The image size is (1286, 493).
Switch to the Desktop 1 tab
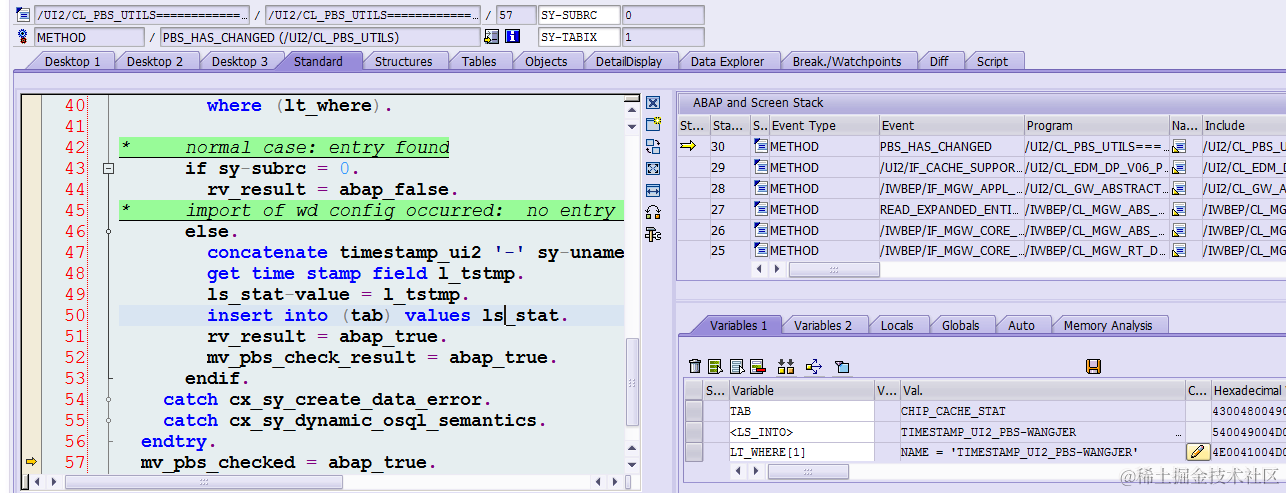click(x=73, y=61)
